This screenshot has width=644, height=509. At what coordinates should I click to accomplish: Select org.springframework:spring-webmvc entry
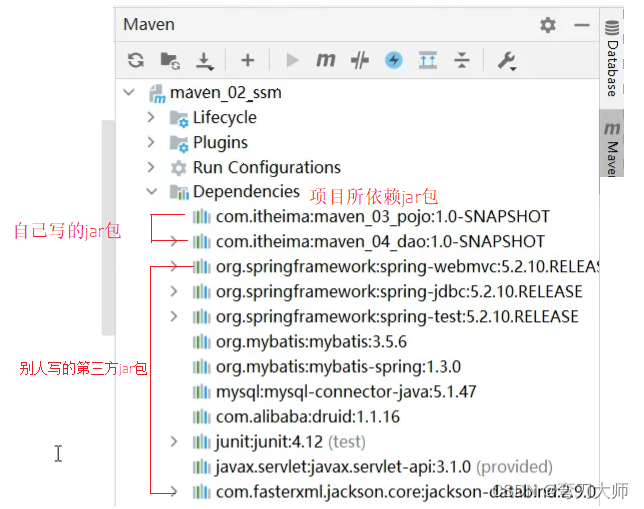pos(407,267)
